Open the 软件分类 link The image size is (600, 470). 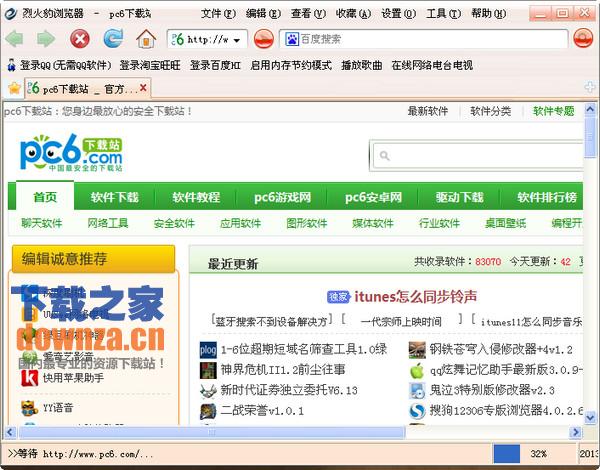[491, 111]
